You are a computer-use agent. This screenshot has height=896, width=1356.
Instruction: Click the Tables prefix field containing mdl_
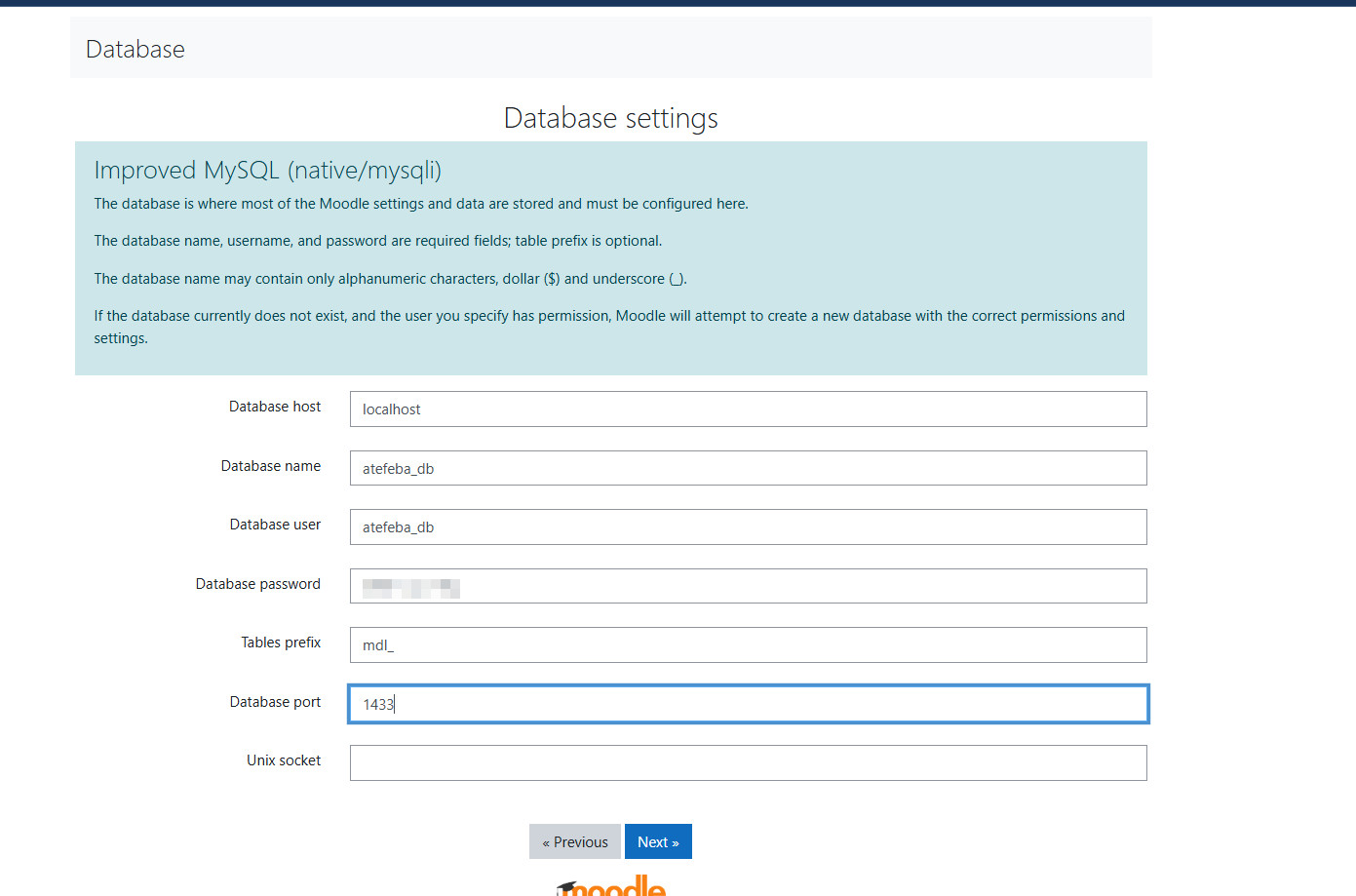748,644
